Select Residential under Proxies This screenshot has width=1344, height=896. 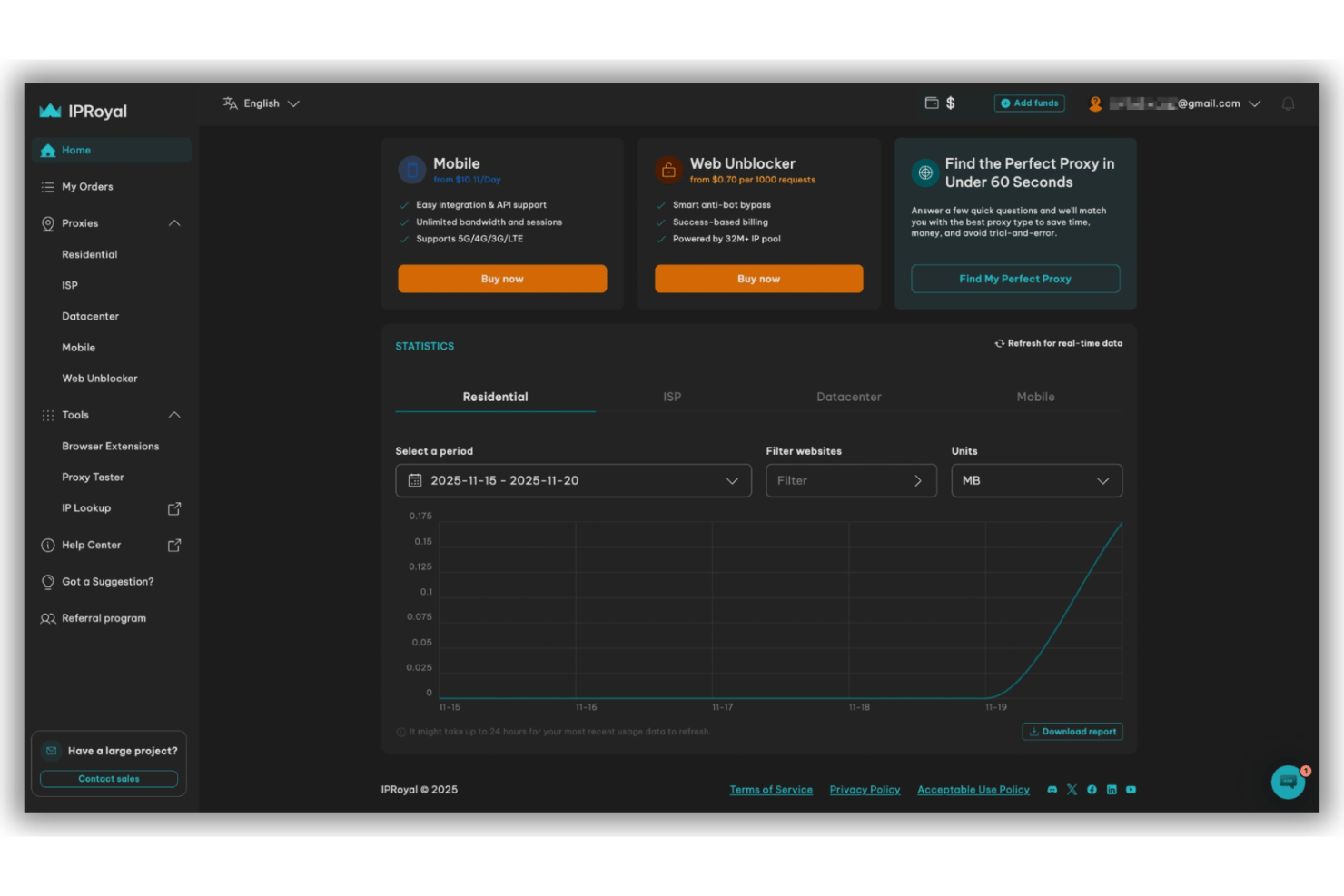90,254
